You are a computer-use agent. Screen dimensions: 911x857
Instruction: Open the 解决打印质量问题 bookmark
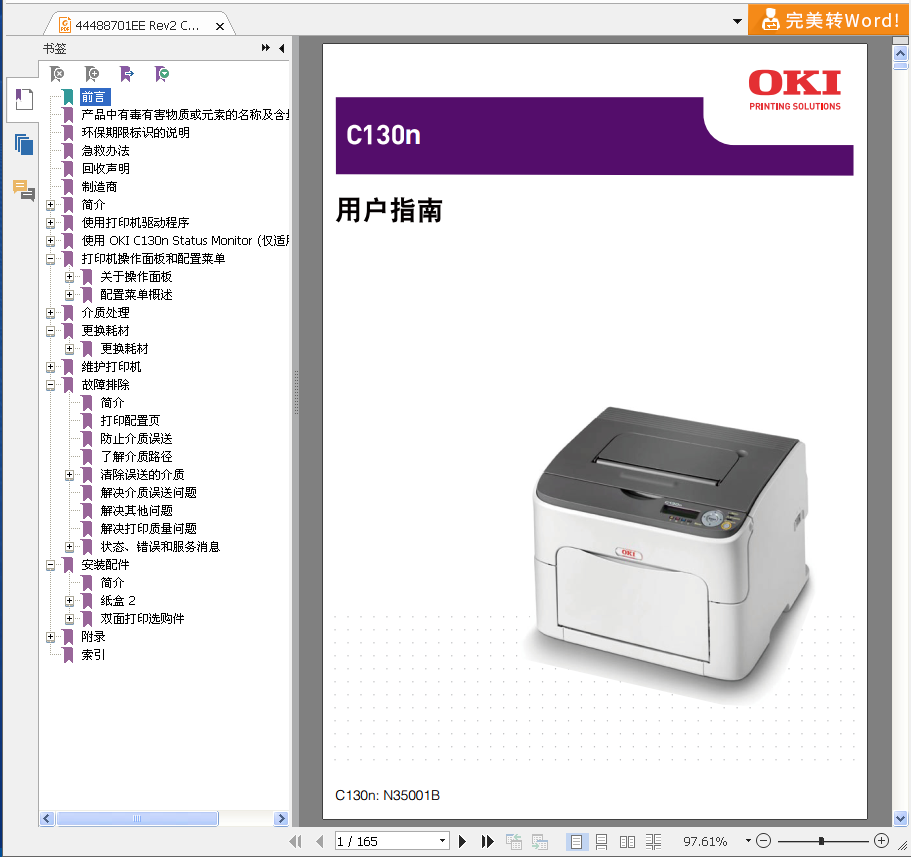149,529
